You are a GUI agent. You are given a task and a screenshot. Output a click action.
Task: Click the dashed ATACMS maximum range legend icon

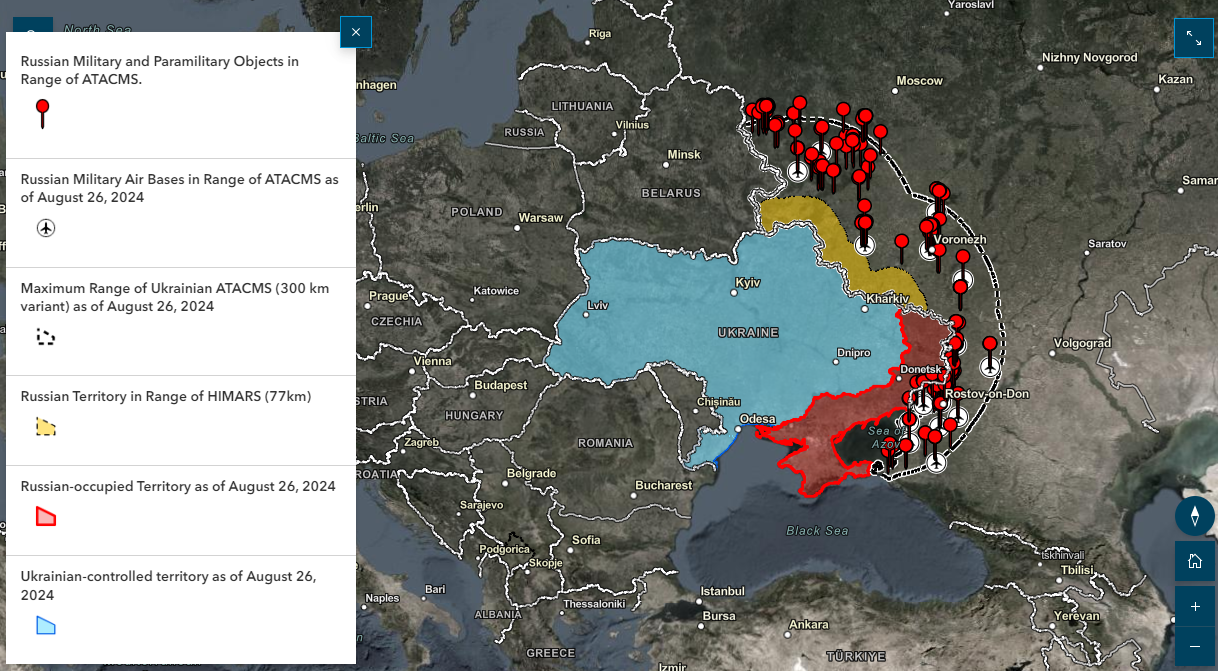[x=44, y=337]
